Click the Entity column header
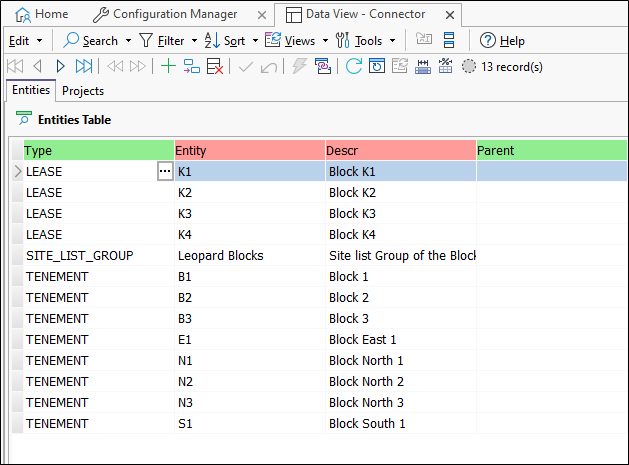The height and width of the screenshot is (465, 629). [x=250, y=150]
